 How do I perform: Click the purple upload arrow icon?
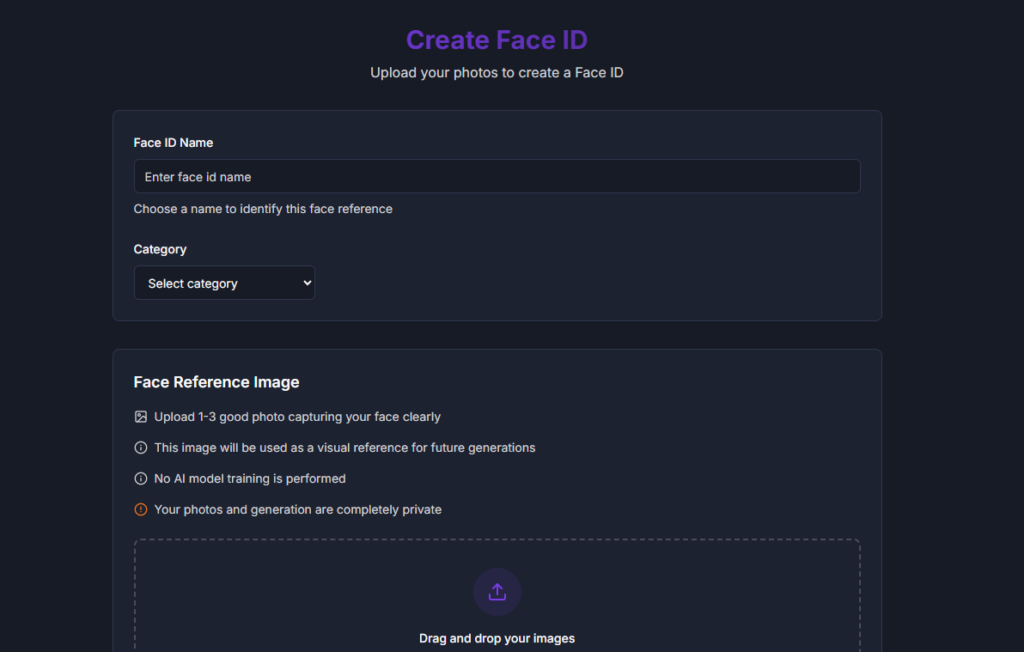tap(497, 592)
